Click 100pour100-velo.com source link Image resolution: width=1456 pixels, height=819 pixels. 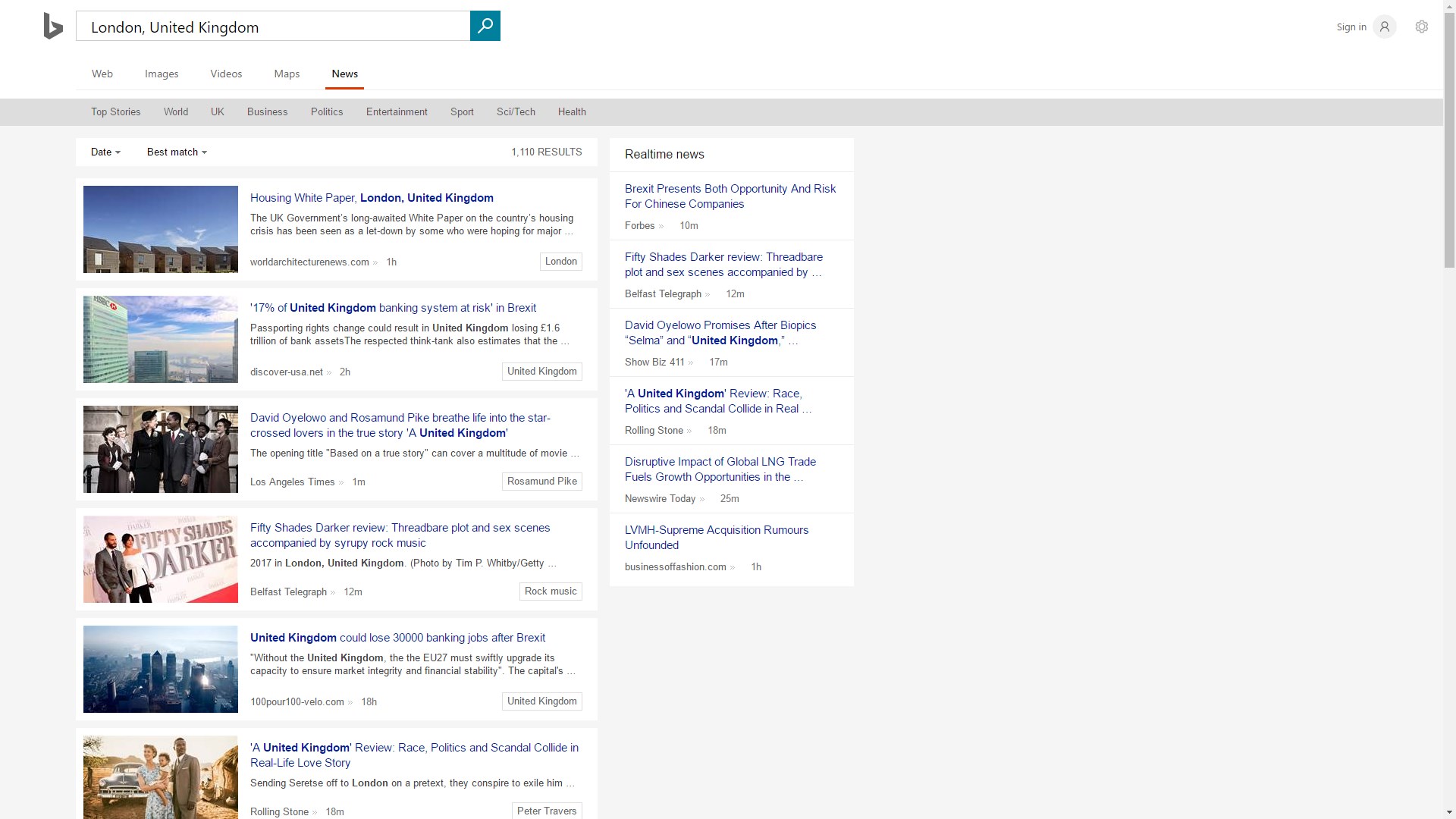click(297, 702)
